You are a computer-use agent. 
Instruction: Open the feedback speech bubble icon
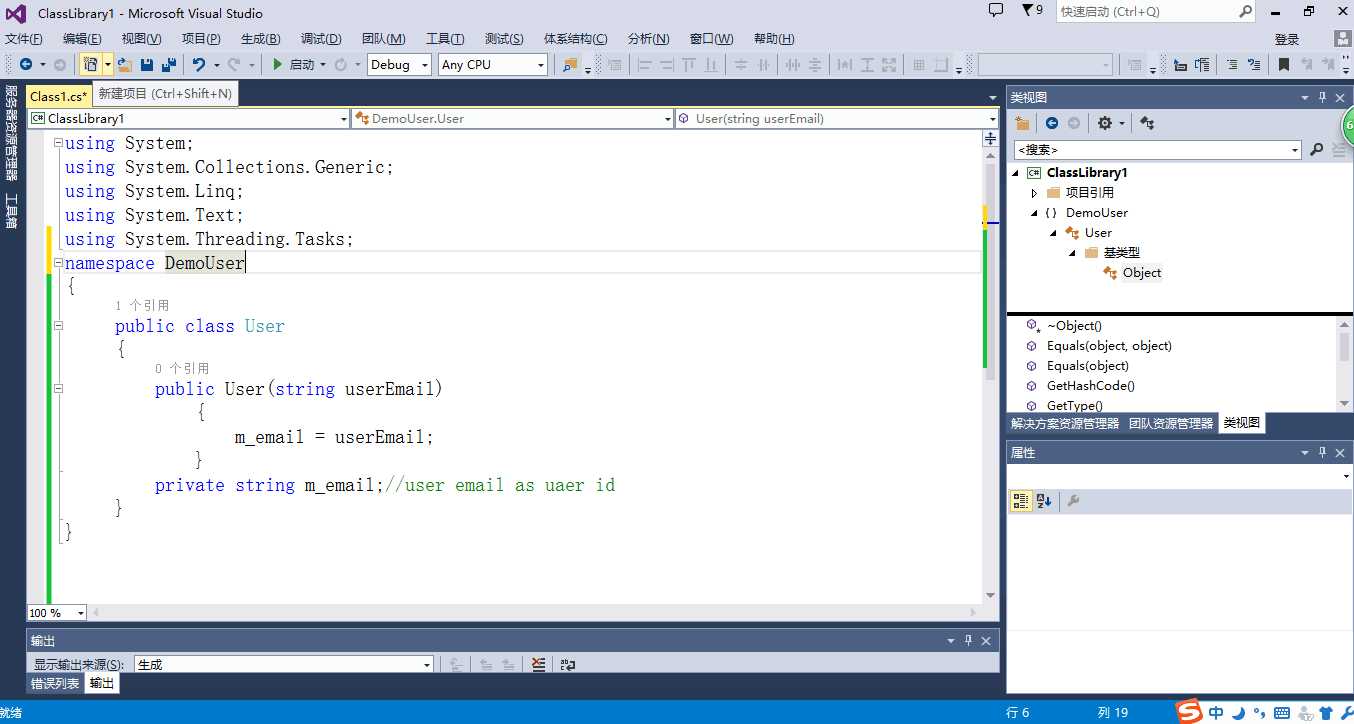(x=995, y=10)
